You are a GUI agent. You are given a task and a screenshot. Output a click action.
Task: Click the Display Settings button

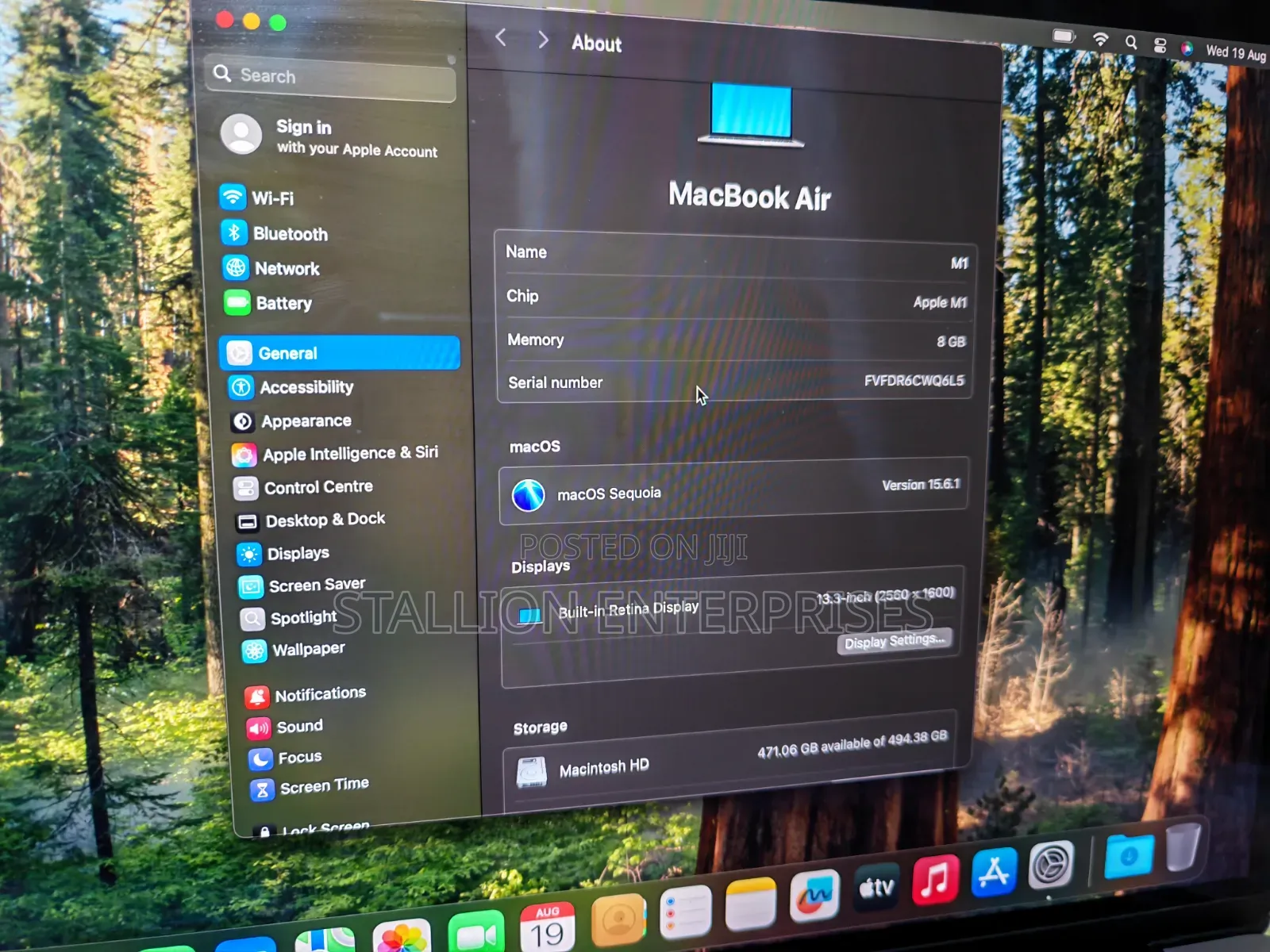coord(895,641)
